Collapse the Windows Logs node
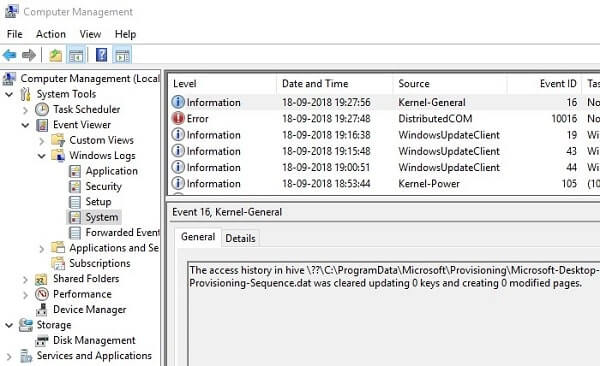Screen dimensions: 600x366 pyautogui.click(x=42, y=156)
